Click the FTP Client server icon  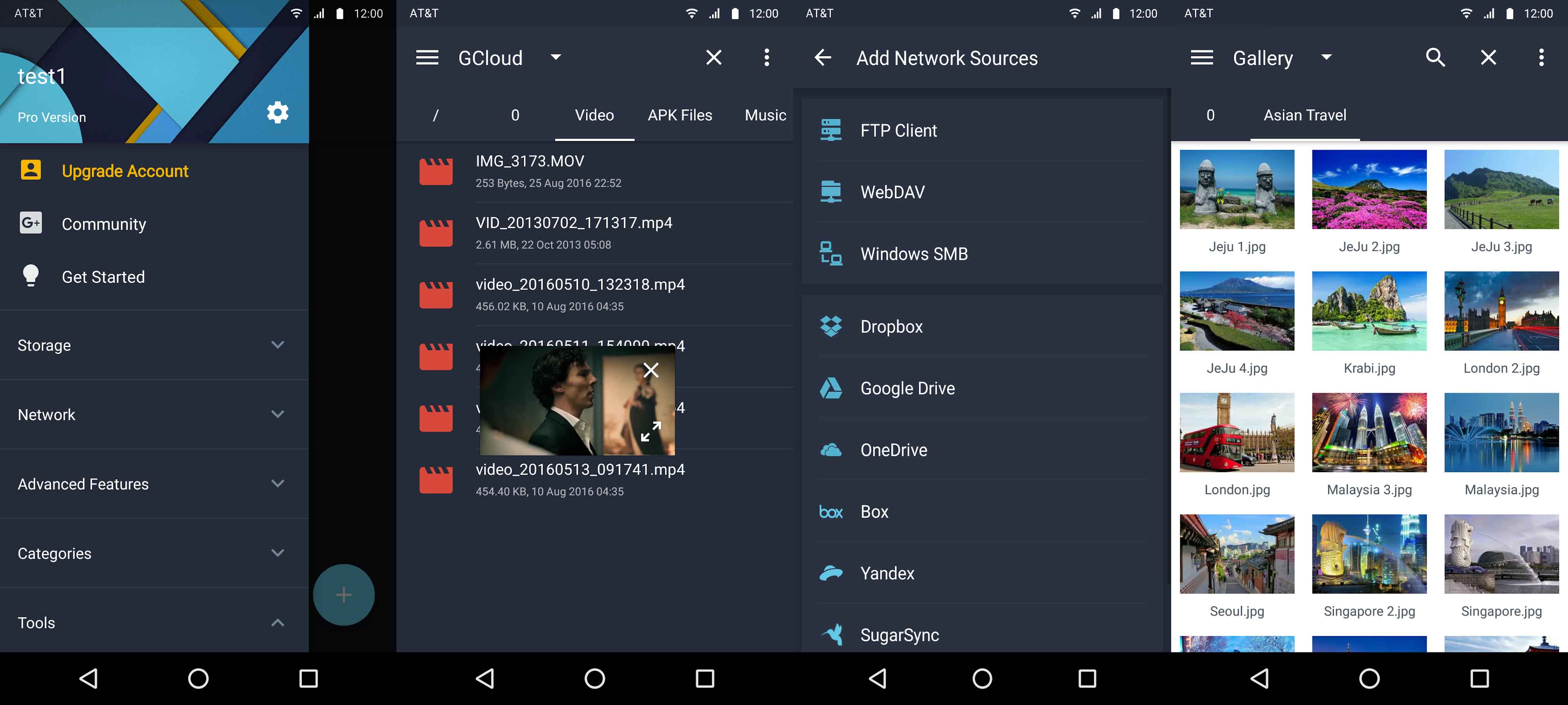pyautogui.click(x=831, y=130)
